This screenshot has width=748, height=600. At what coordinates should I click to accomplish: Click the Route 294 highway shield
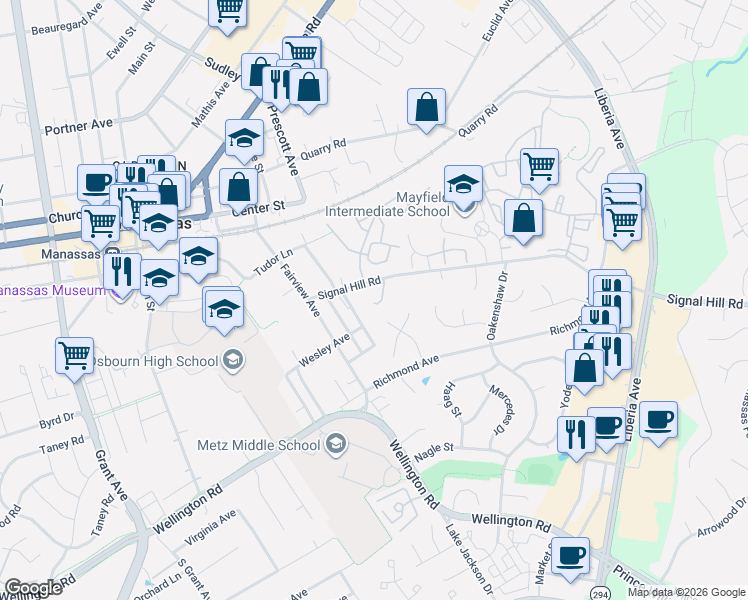coord(599,594)
